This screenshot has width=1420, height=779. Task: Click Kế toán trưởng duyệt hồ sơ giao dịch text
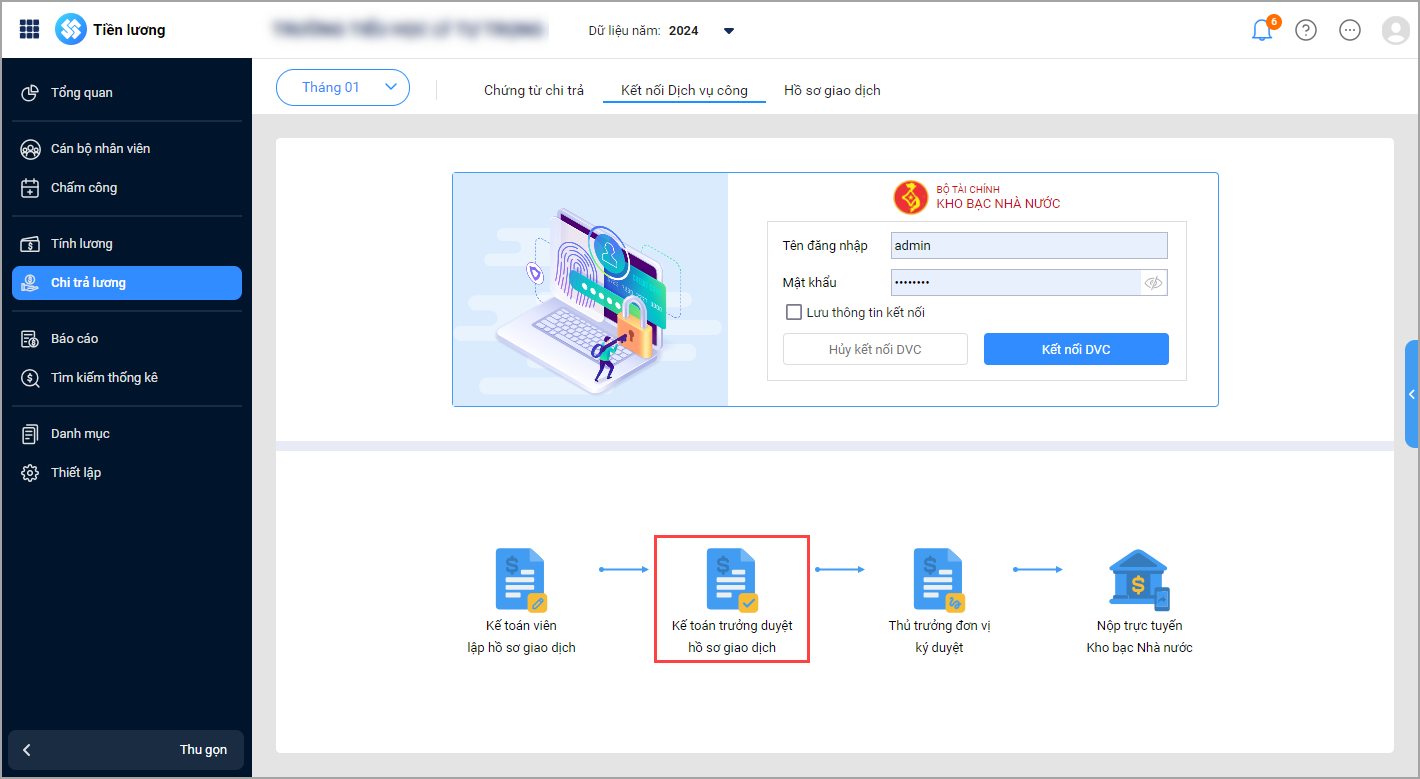[732, 637]
